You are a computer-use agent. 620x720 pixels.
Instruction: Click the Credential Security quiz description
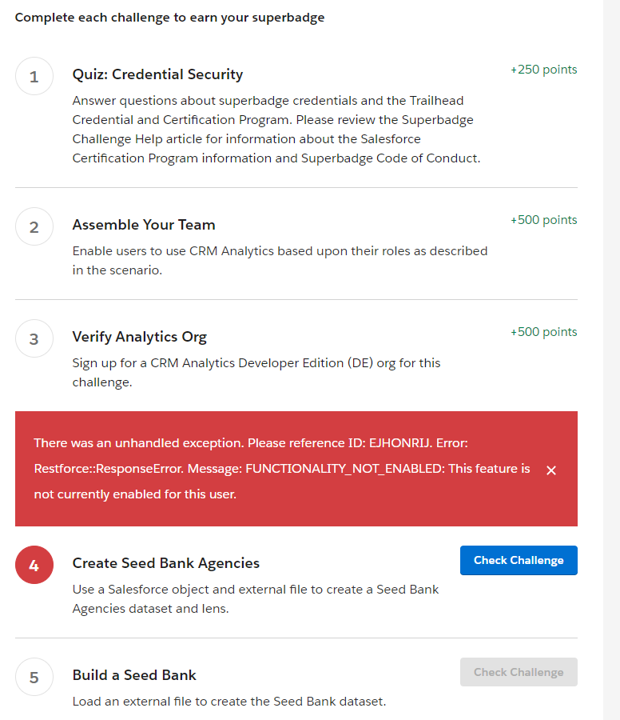coord(272,130)
